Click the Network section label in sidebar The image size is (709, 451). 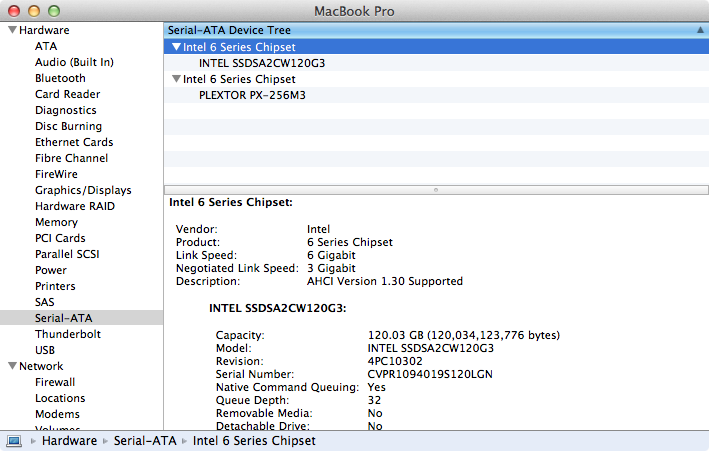41,366
